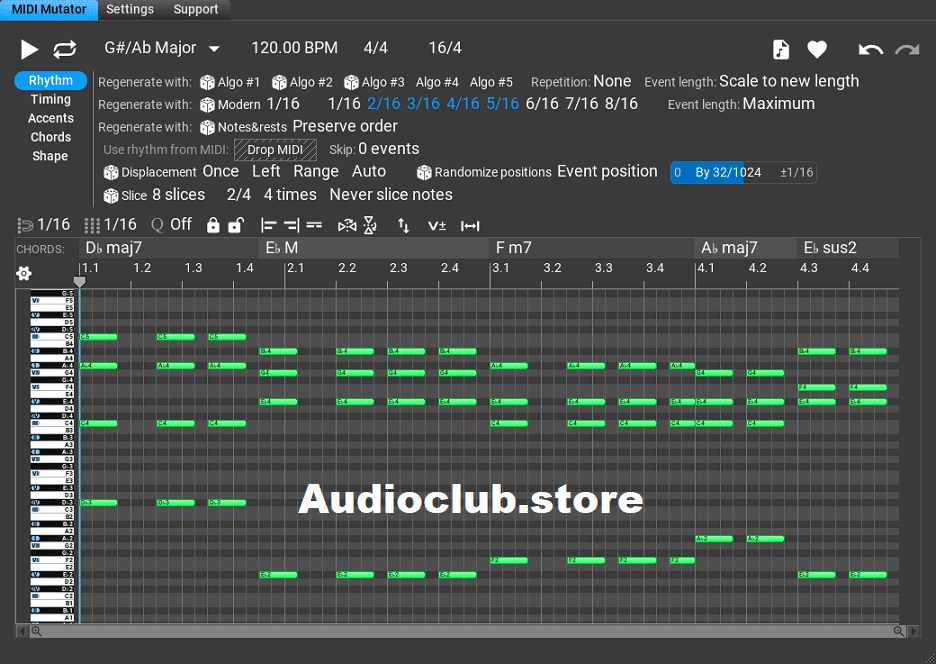Click the open unlock icon
Viewport: 936px width, 664px height.
point(235,225)
